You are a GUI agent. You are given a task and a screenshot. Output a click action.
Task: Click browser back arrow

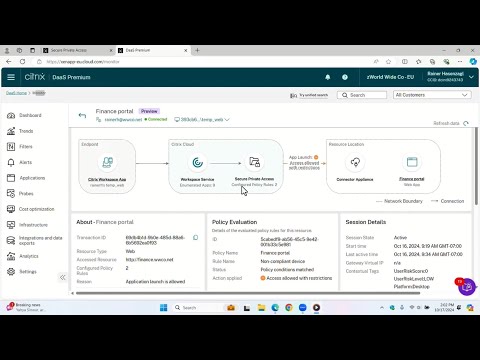pos(9,62)
